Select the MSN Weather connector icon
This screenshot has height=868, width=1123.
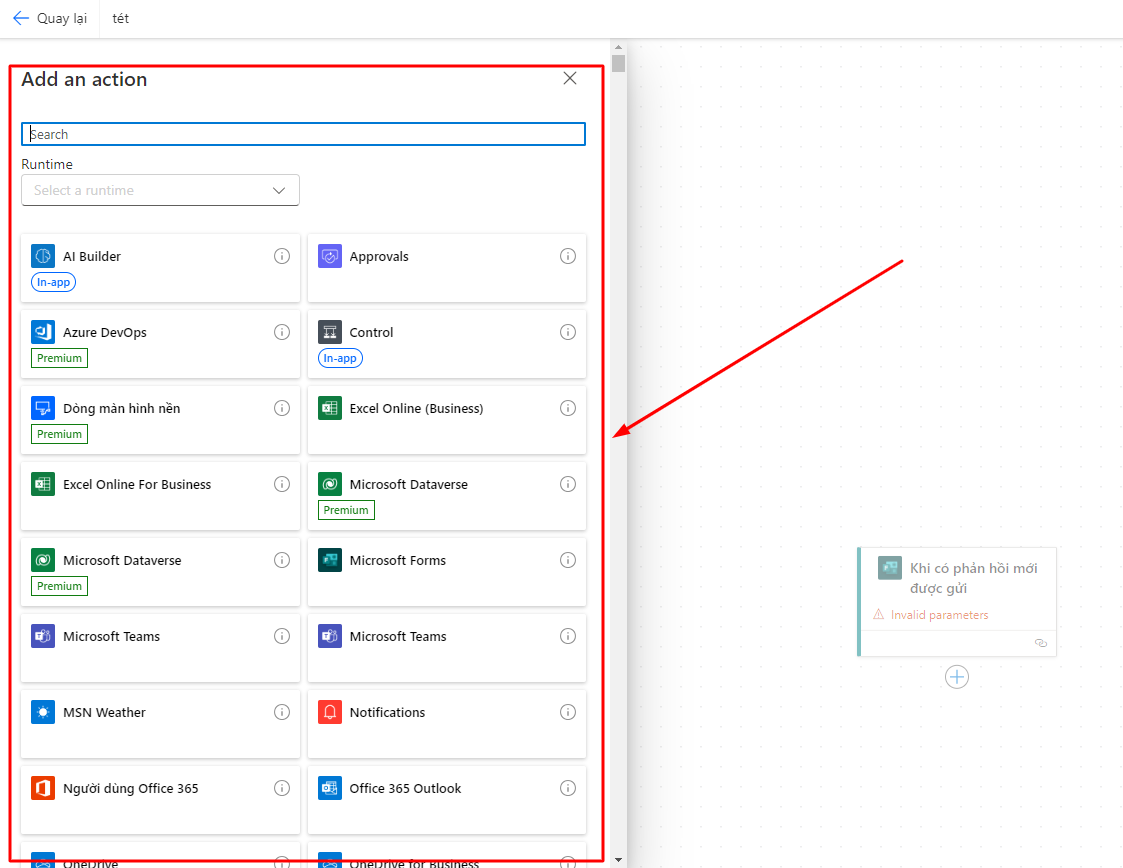[x=43, y=712]
